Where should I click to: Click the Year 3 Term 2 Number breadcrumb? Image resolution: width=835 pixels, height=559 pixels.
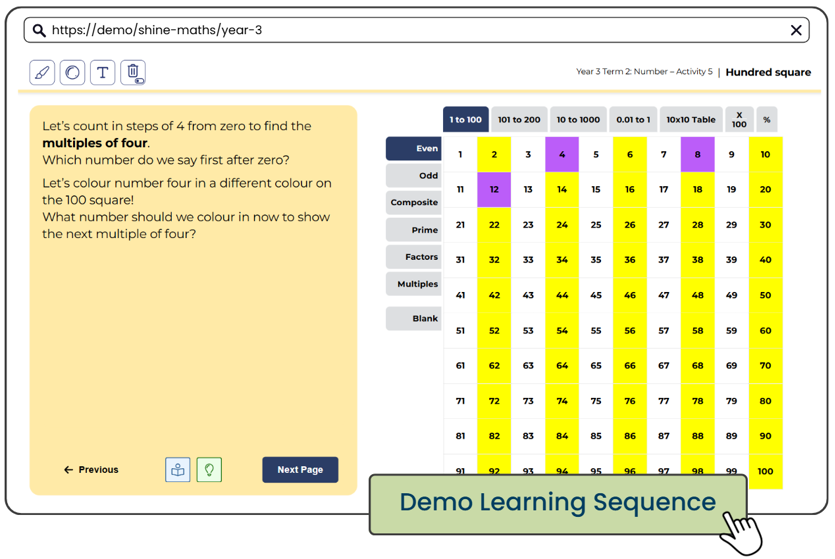pyautogui.click(x=644, y=71)
